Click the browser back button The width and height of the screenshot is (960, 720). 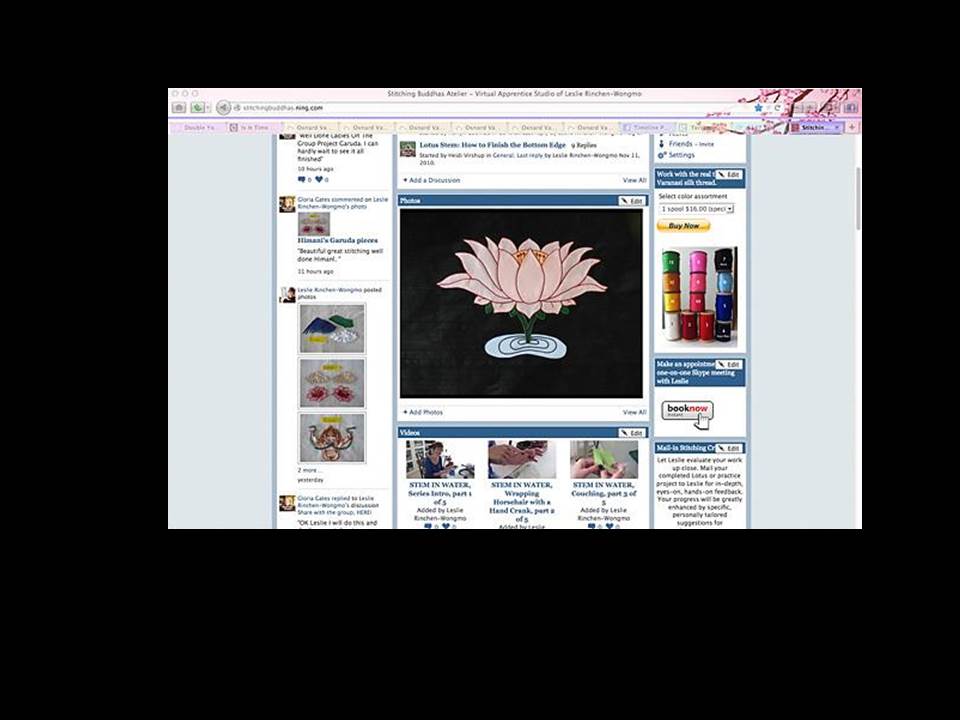pyautogui.click(x=223, y=108)
